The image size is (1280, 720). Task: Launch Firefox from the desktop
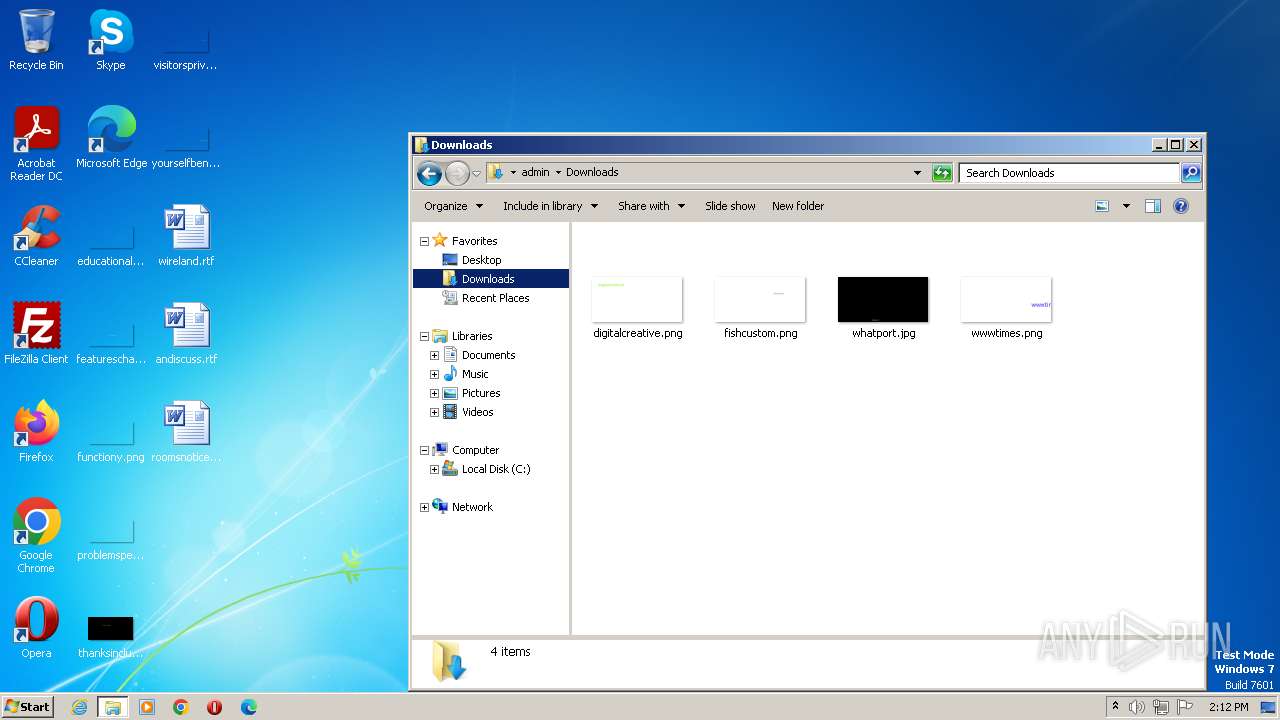36,432
